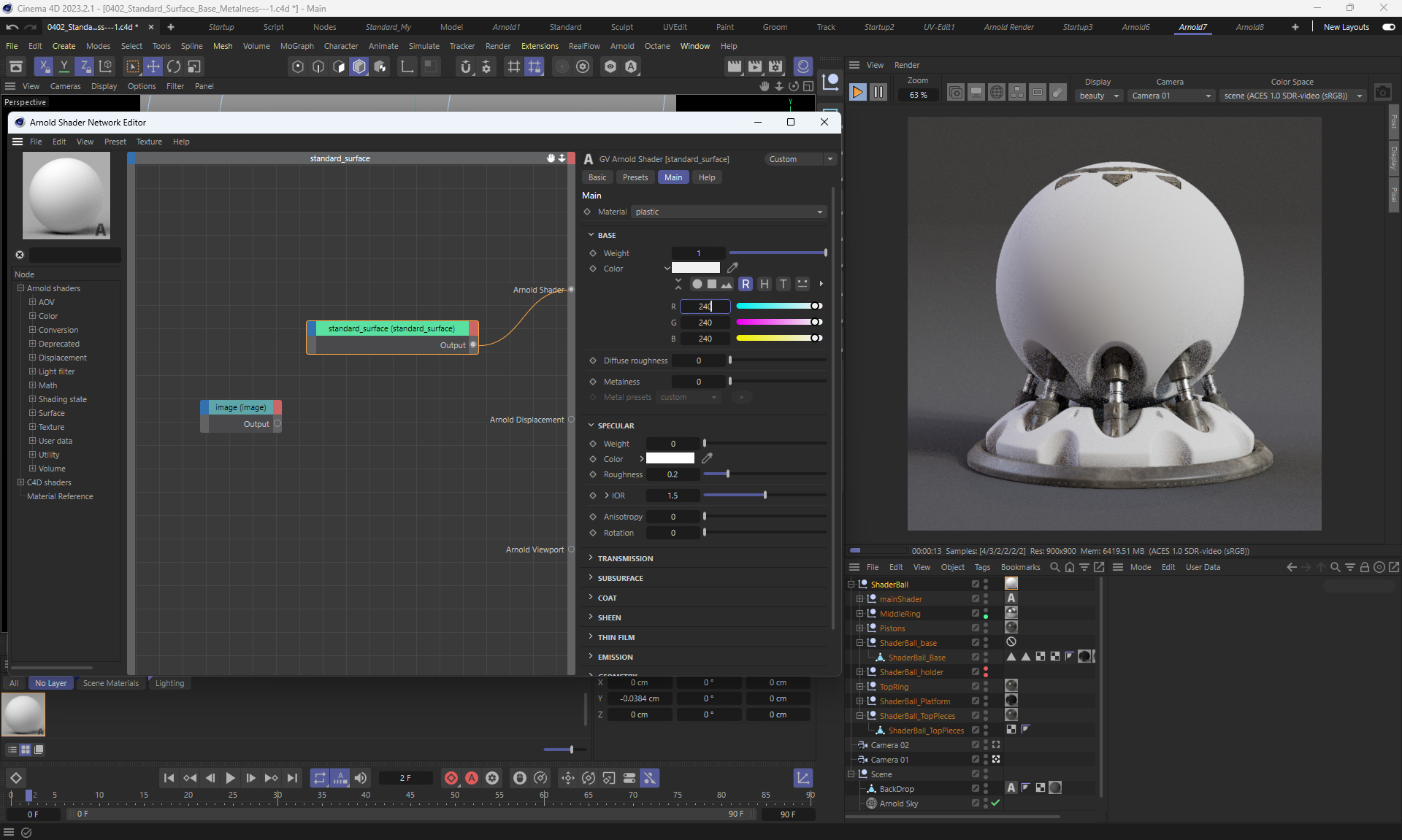Select the Rotate tool in the toolbar
This screenshot has width=1402, height=840.
pos(174,66)
